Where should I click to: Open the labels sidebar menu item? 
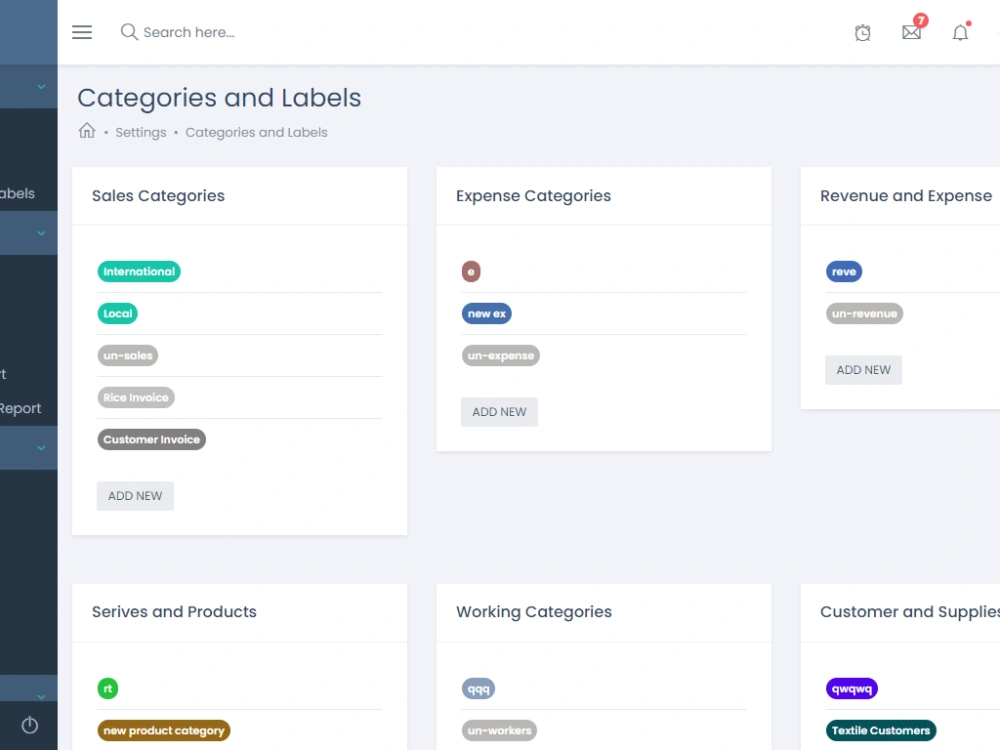tap(17, 193)
